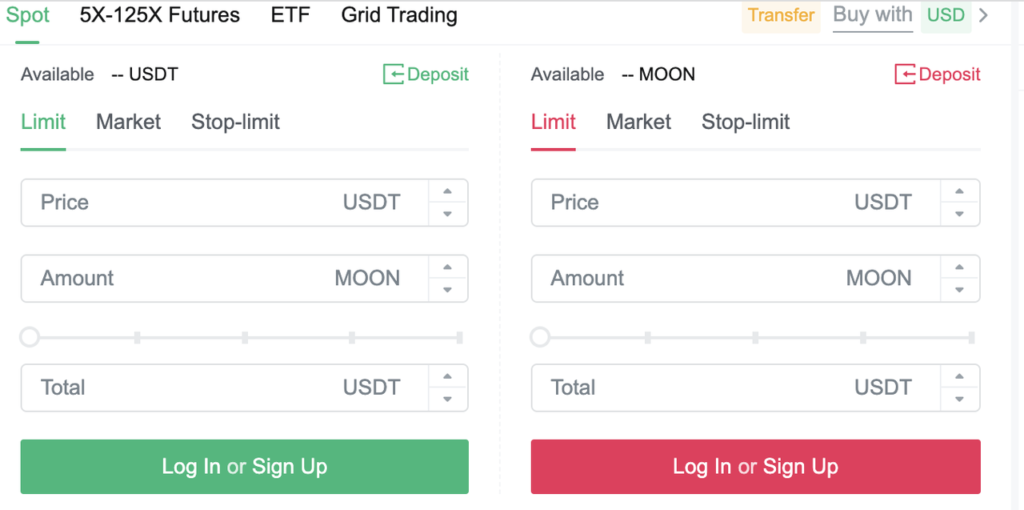This screenshot has height=510, width=1024.
Task: Select Market order type on buy side
Action: (x=128, y=122)
